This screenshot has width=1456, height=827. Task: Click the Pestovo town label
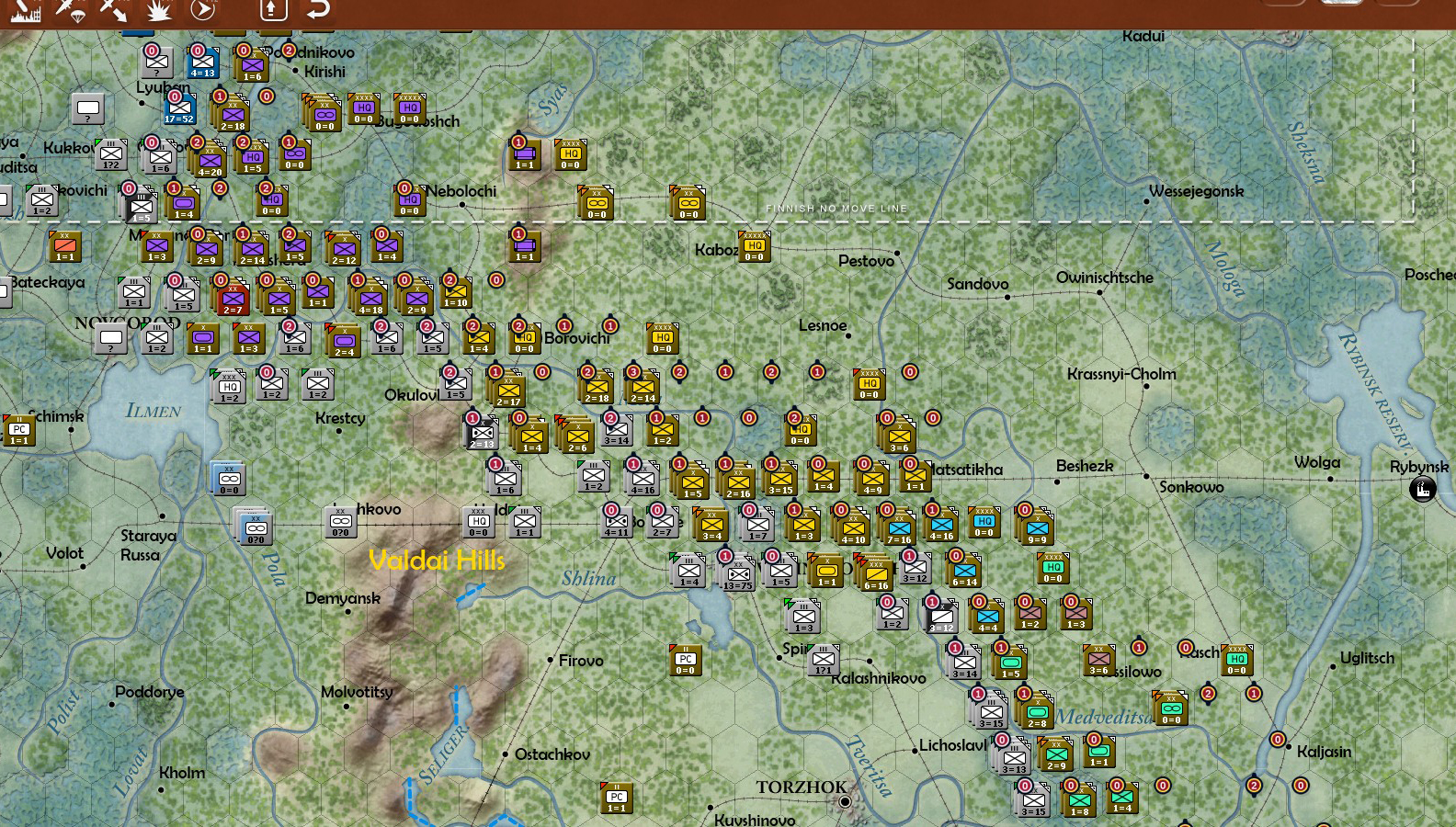click(866, 261)
